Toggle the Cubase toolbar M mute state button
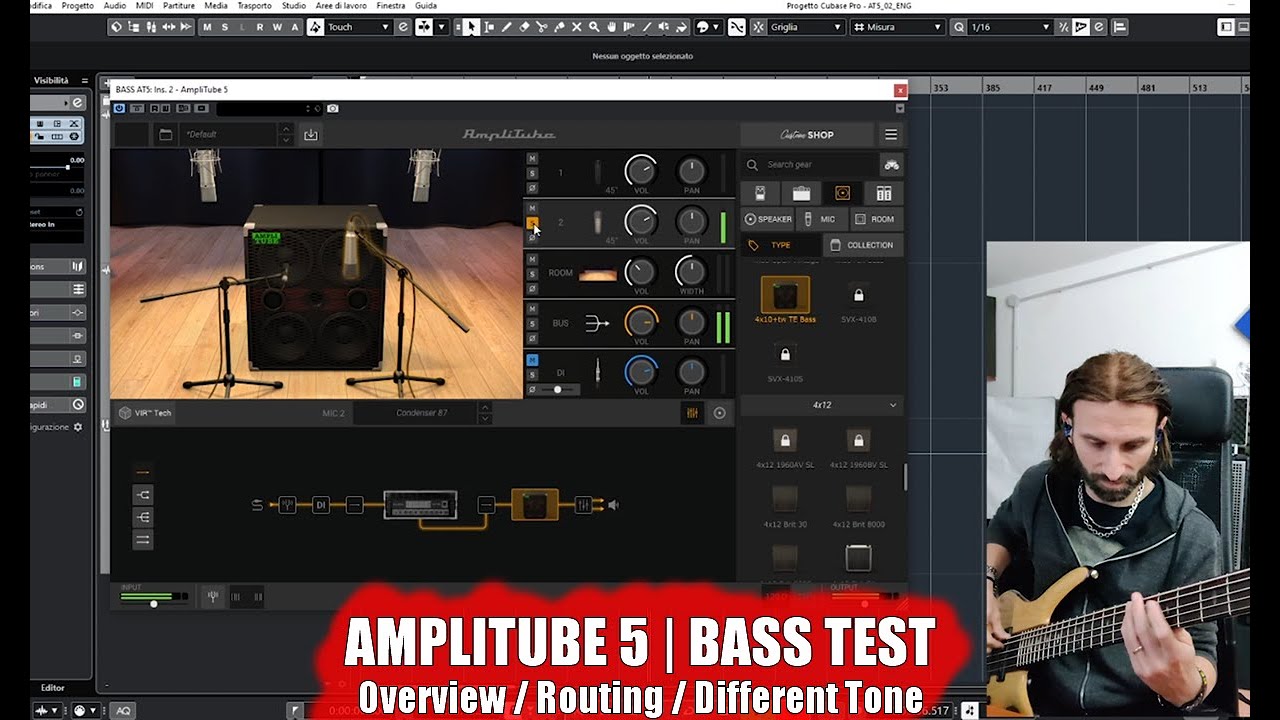Screen dimensions: 1280x720 coord(207,27)
